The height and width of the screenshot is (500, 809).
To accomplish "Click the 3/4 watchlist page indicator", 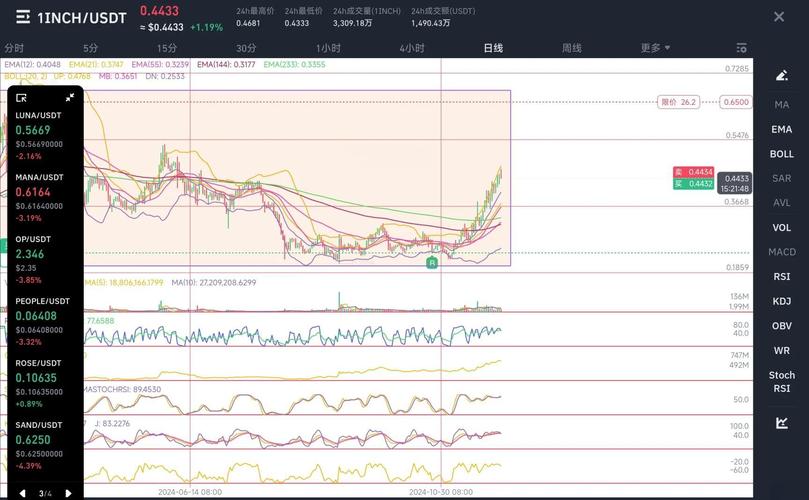I will [x=45, y=494].
